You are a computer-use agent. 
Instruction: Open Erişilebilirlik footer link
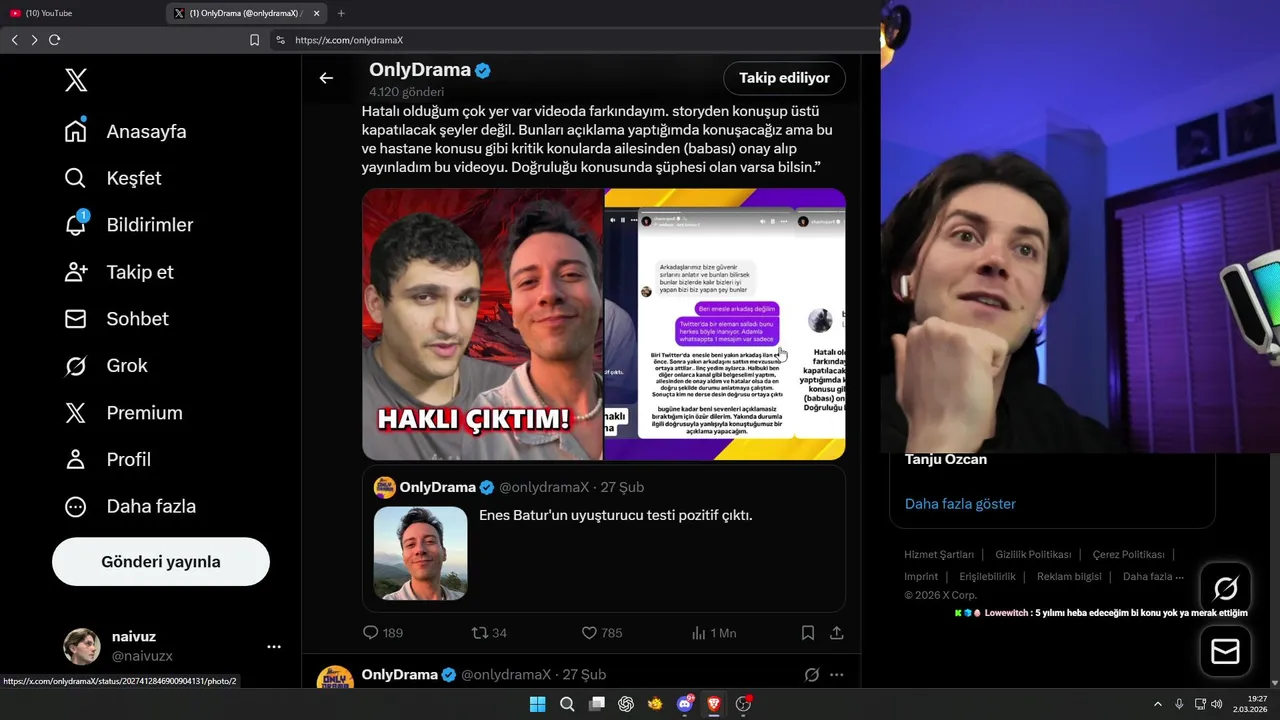(x=987, y=576)
